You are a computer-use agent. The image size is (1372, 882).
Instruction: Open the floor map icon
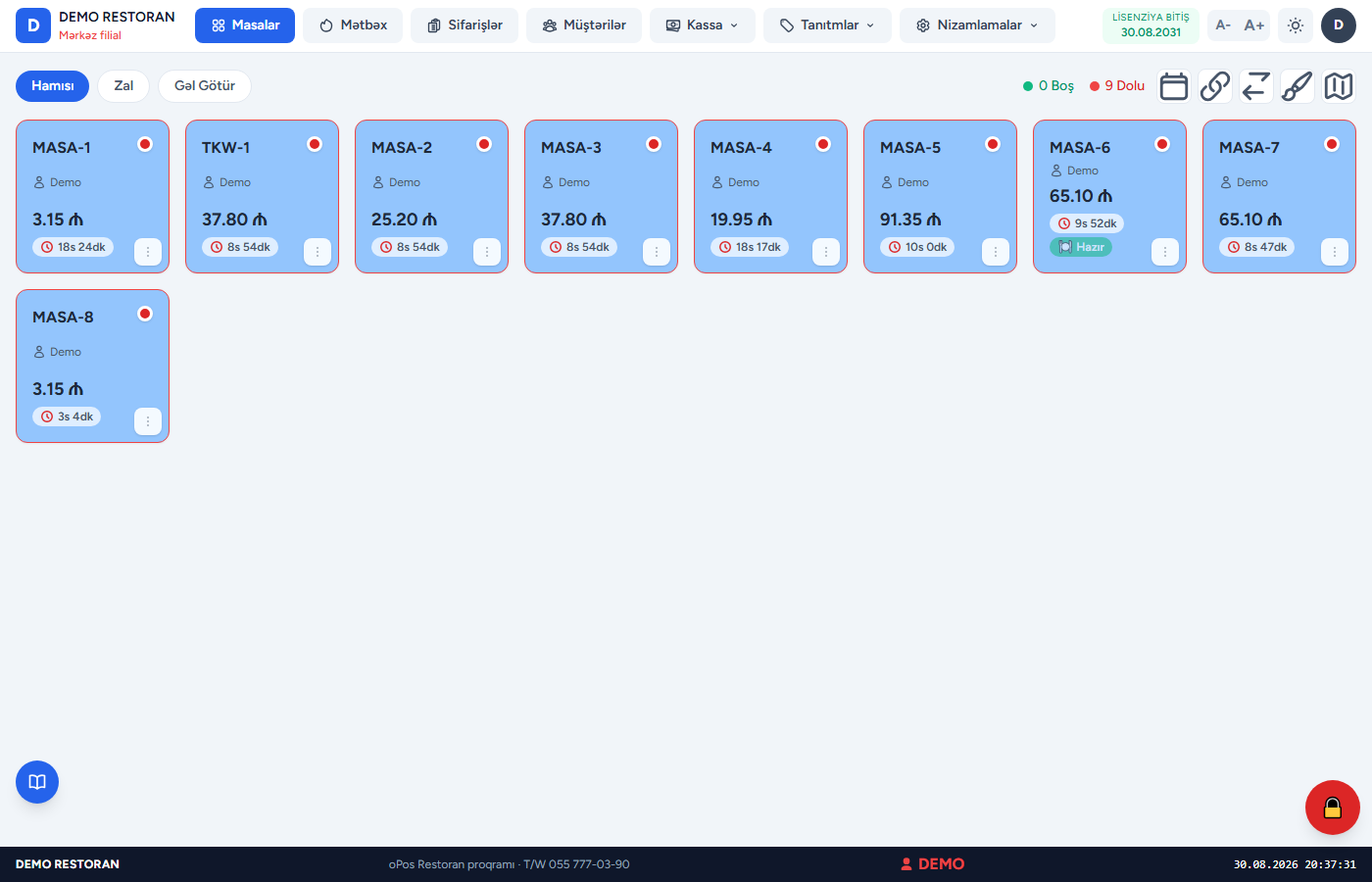click(1339, 86)
